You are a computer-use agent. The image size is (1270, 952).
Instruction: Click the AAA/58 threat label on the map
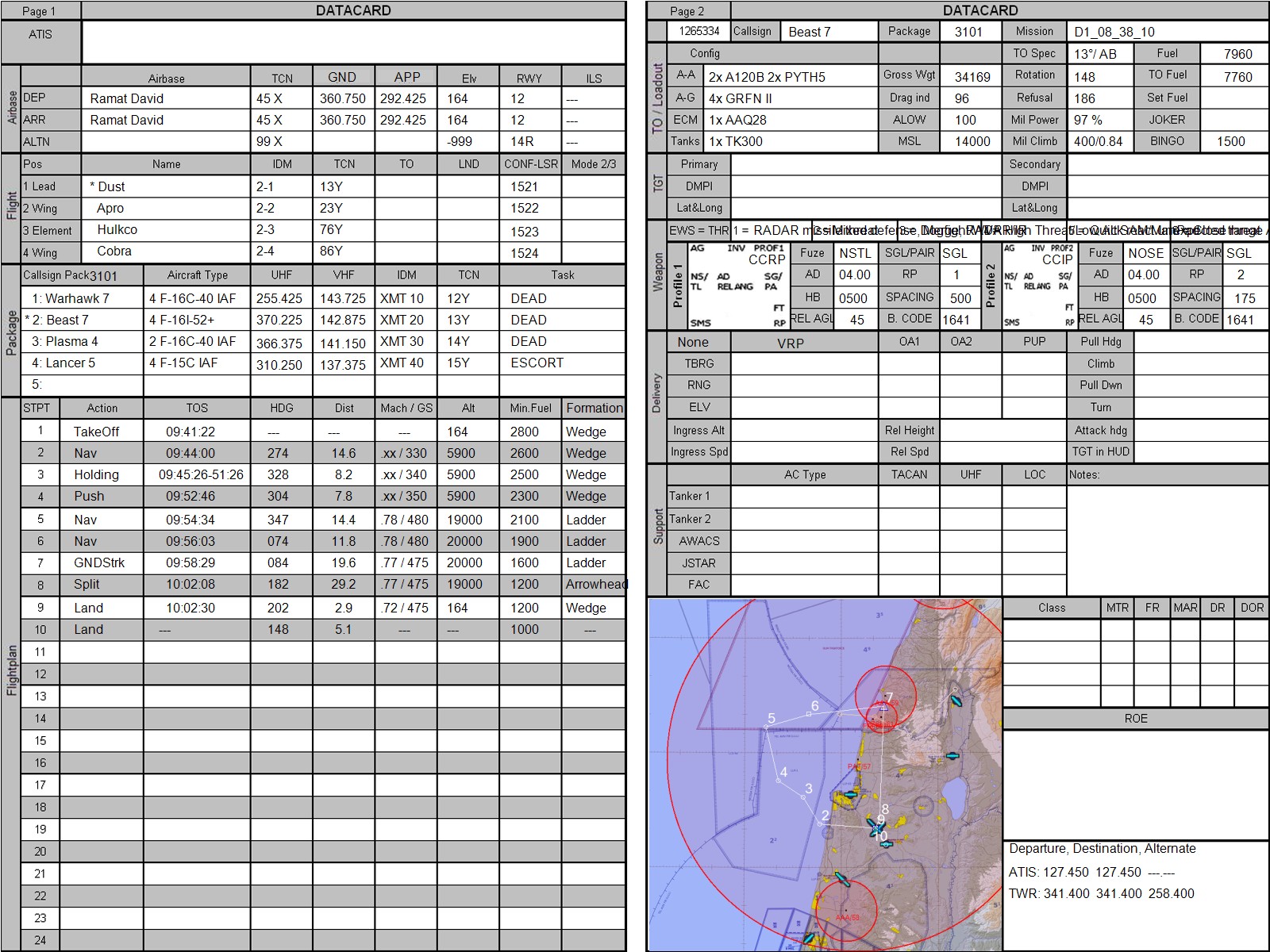(847, 917)
